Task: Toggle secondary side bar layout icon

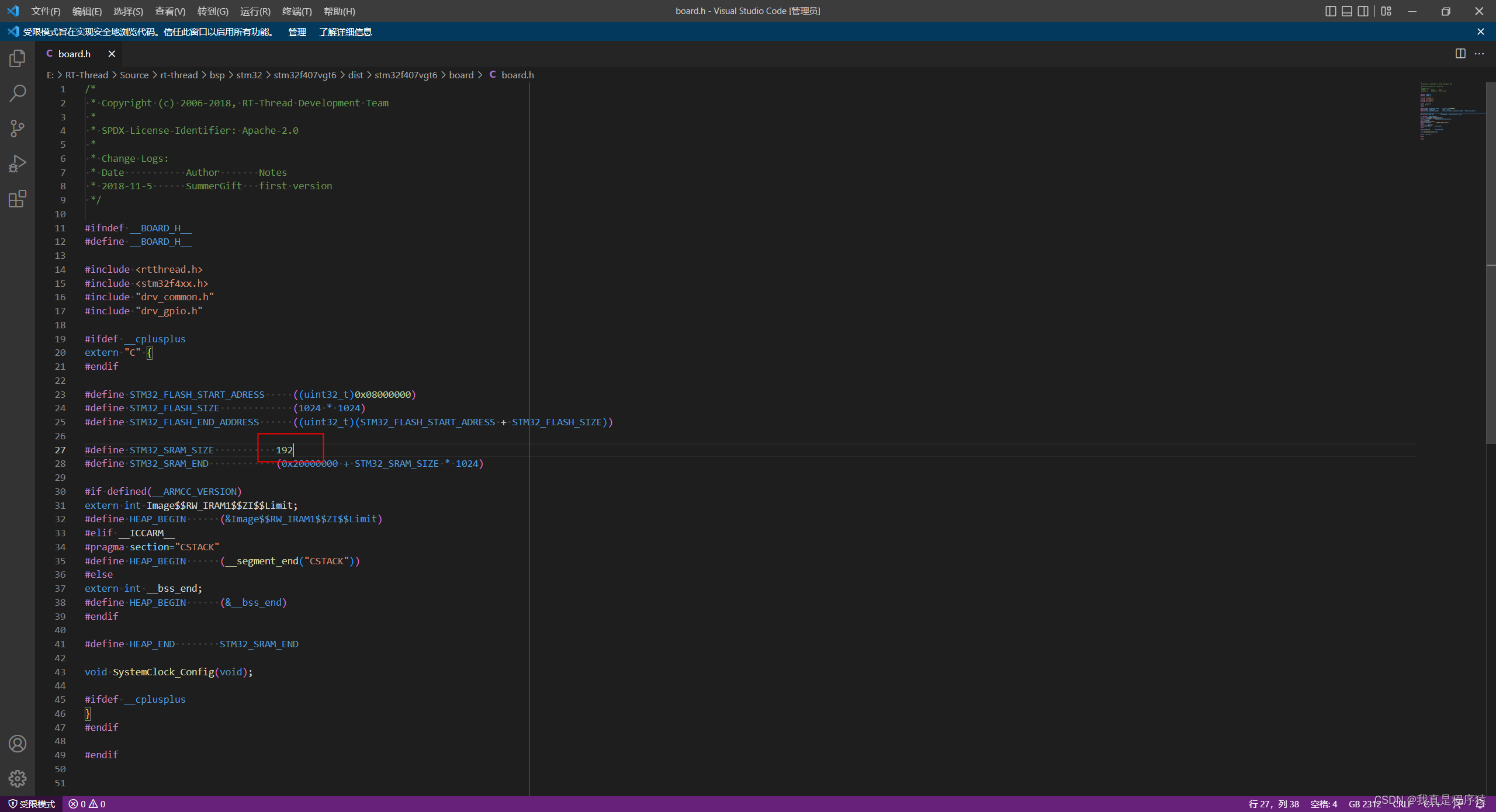Action: [x=1363, y=11]
